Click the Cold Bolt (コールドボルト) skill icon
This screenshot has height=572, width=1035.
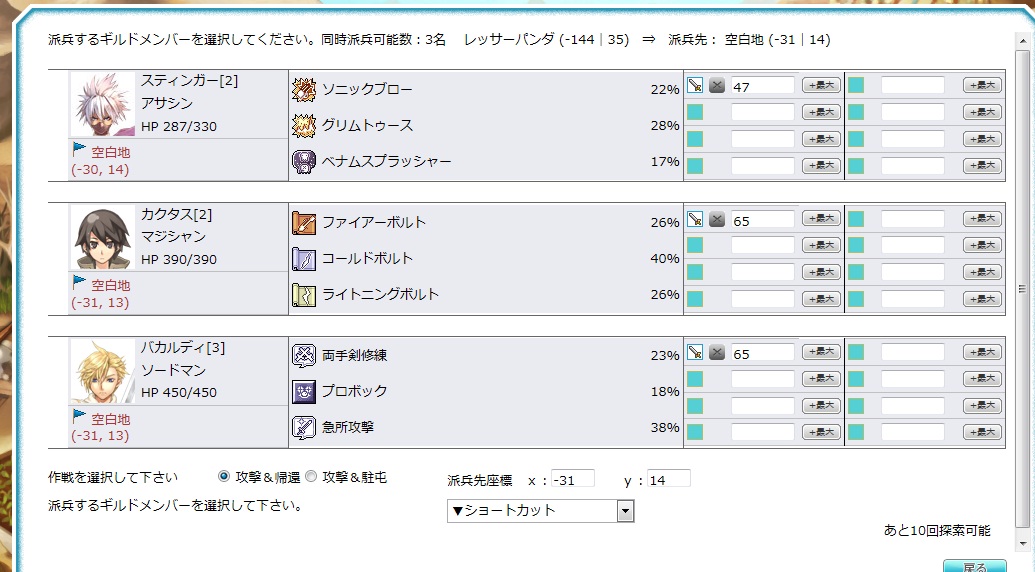[304, 259]
